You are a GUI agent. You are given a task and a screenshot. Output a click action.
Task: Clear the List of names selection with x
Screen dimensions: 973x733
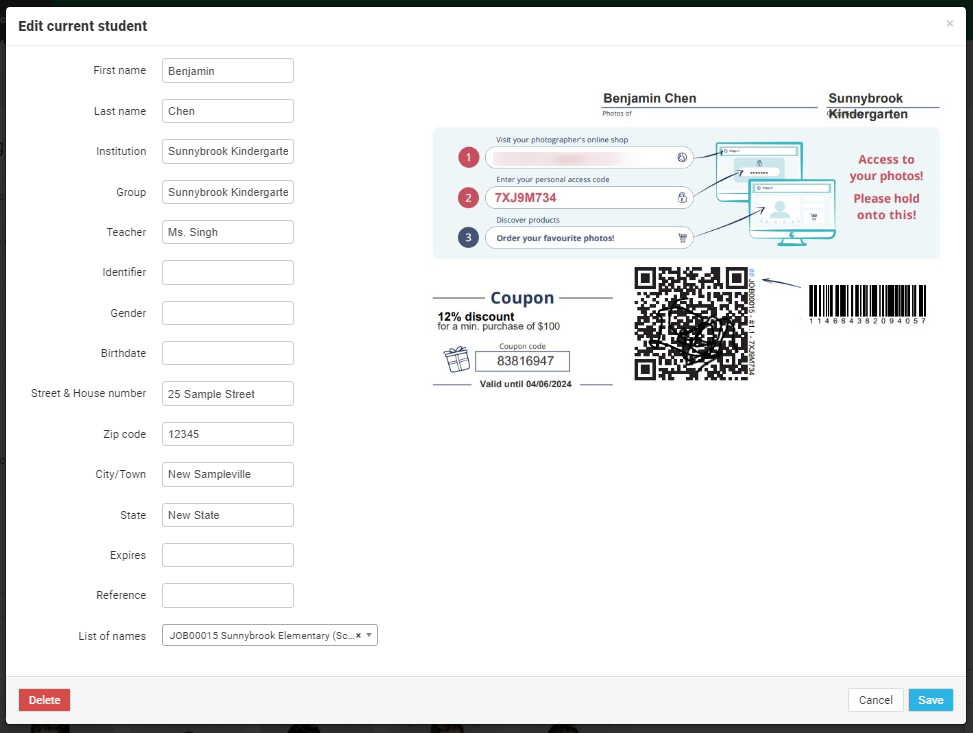[358, 636]
